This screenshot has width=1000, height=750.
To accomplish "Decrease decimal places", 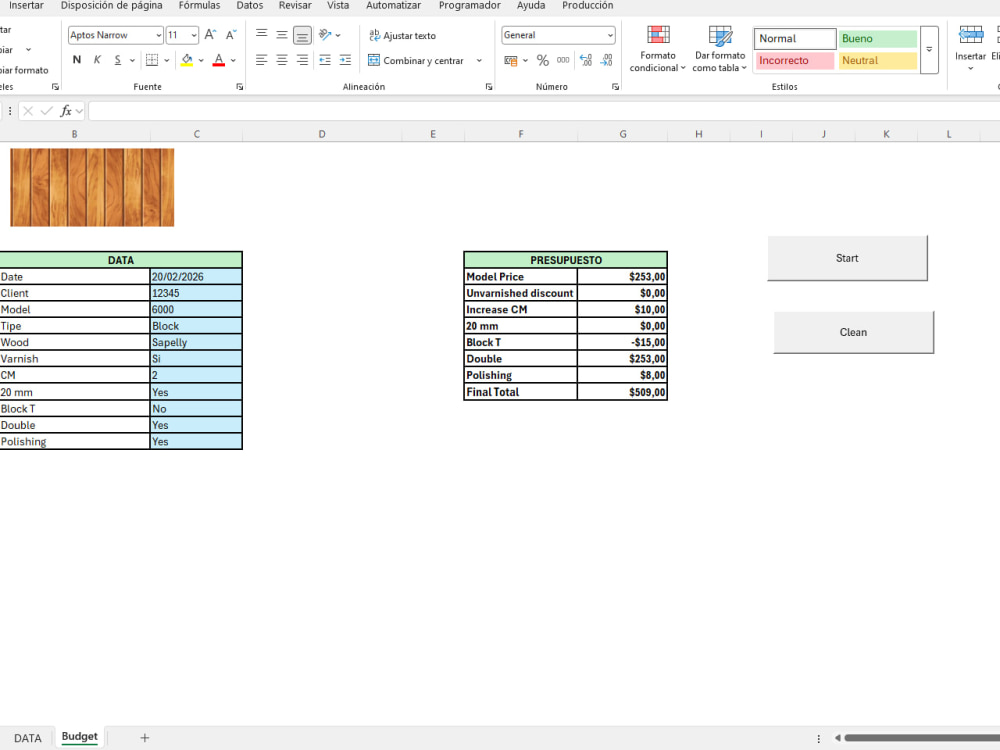I will [607, 61].
